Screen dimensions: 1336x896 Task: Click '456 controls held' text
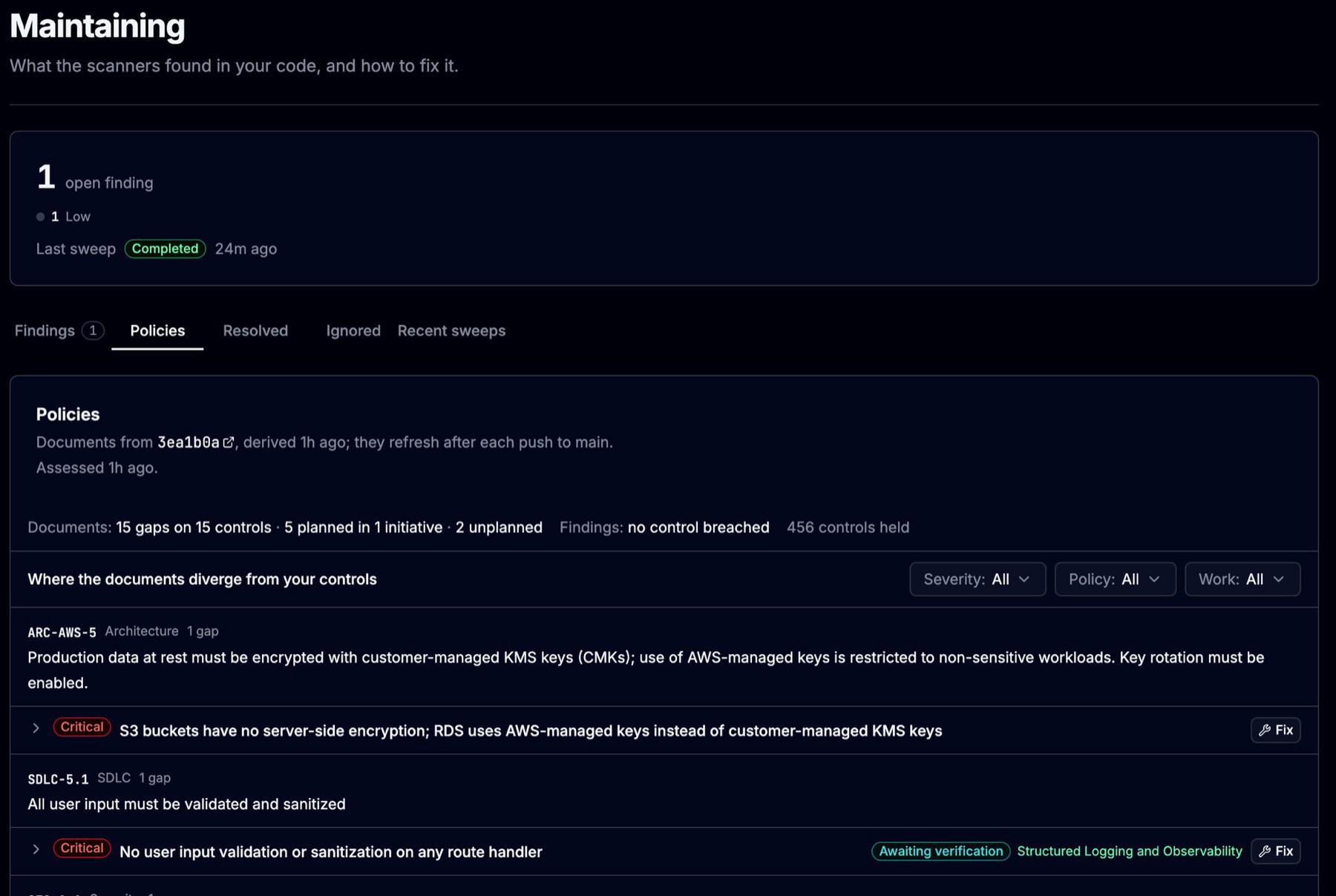point(848,527)
